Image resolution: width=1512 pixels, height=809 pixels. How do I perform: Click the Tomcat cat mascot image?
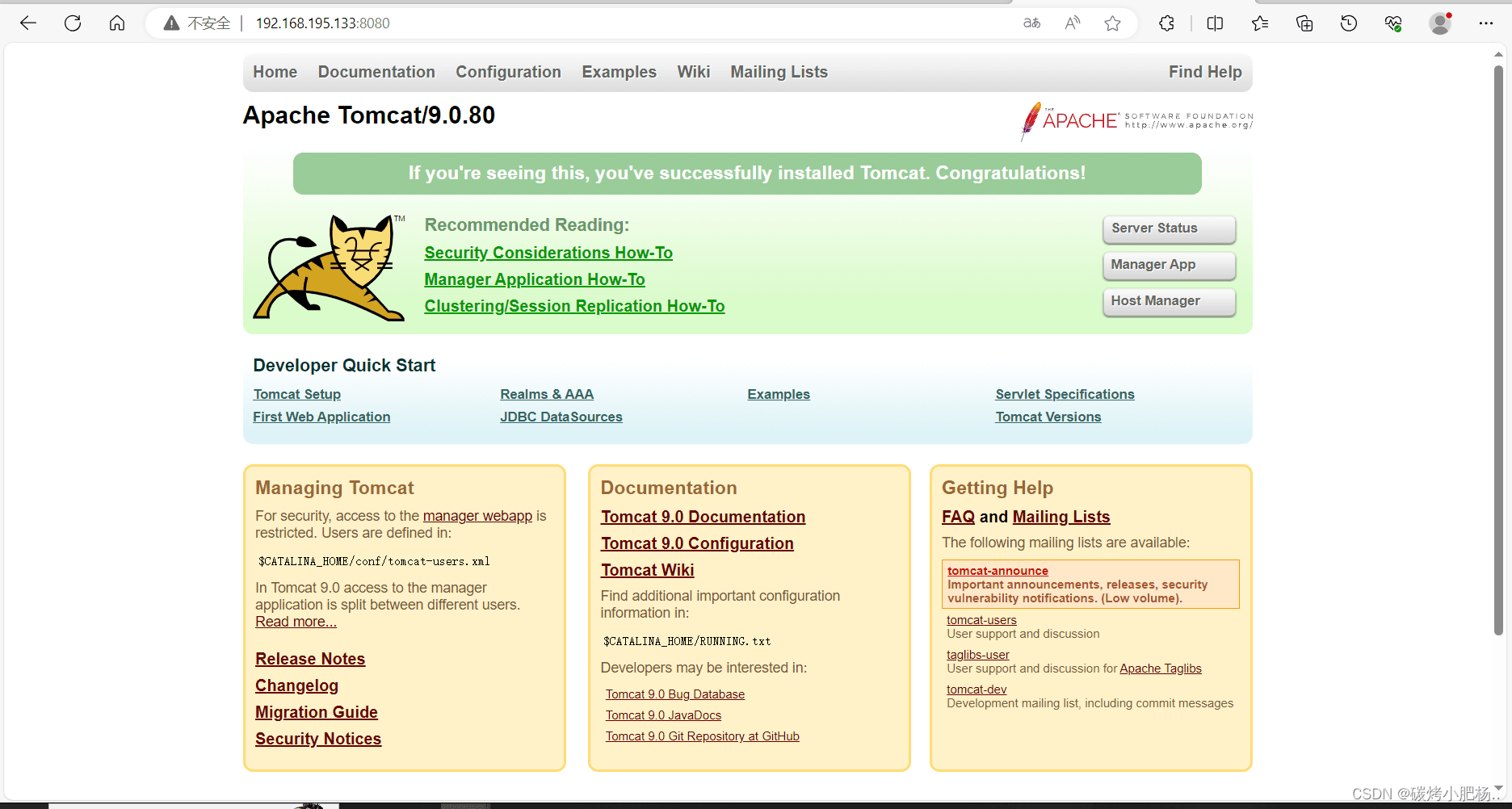tap(330, 267)
